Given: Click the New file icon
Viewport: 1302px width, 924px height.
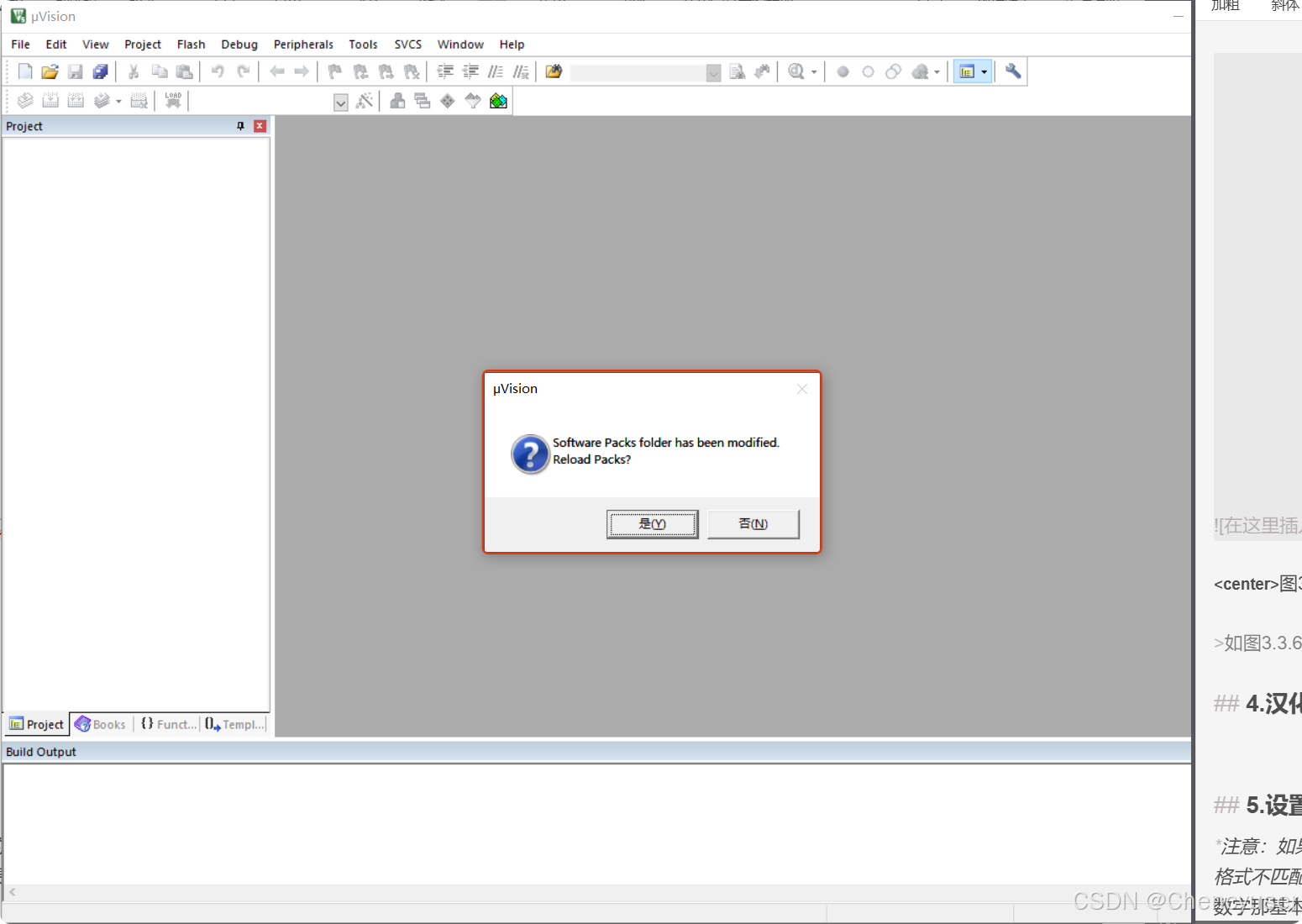Looking at the screenshot, I should pyautogui.click(x=25, y=71).
